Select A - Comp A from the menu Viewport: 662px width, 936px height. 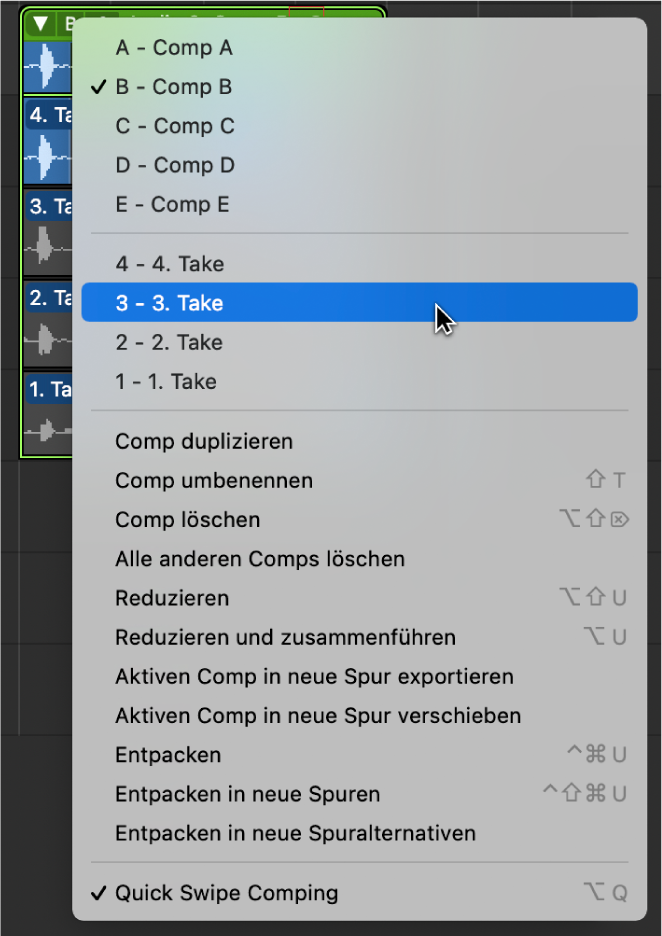[x=174, y=47]
